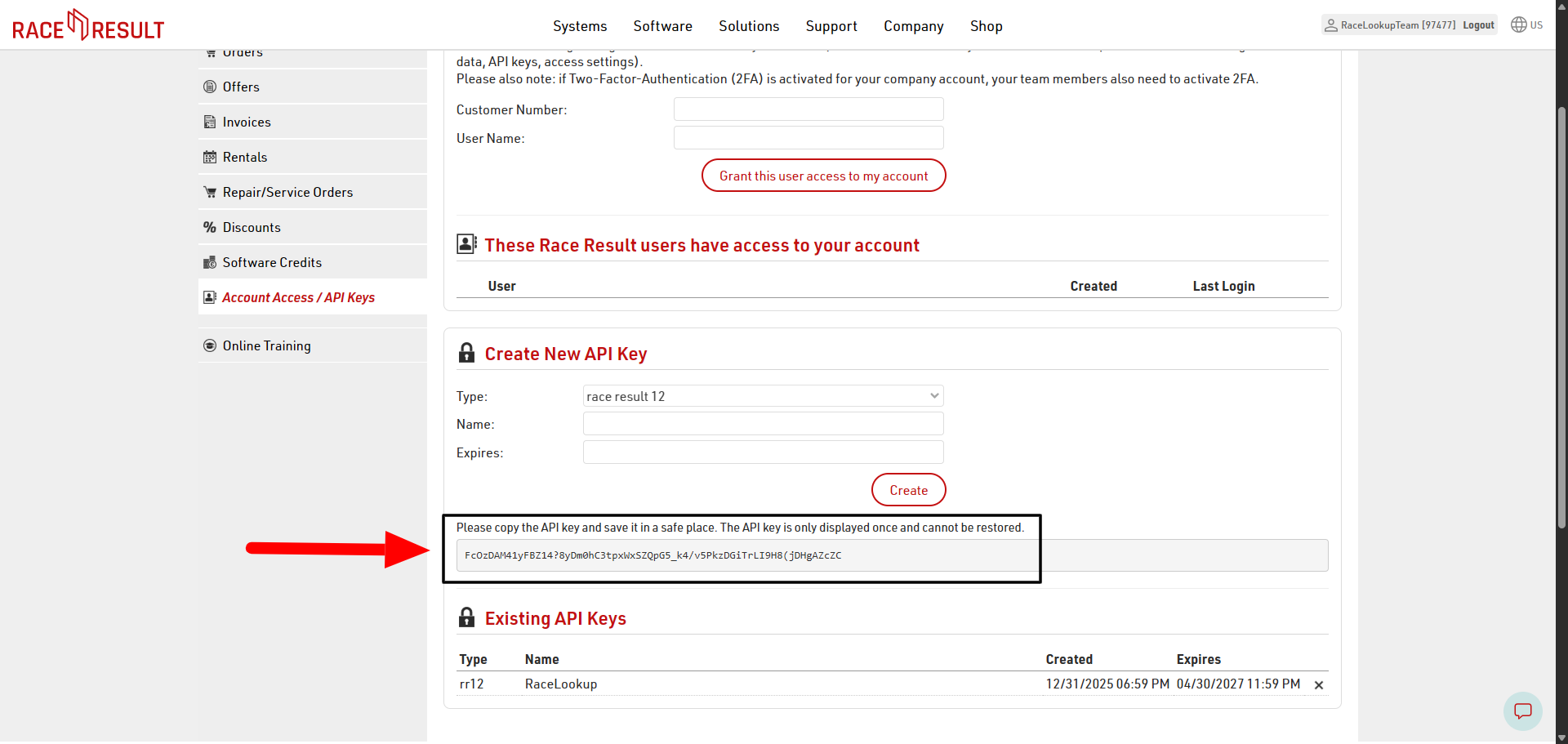The width and height of the screenshot is (1568, 744).
Task: Log out via the Logout link
Action: 1478,25
